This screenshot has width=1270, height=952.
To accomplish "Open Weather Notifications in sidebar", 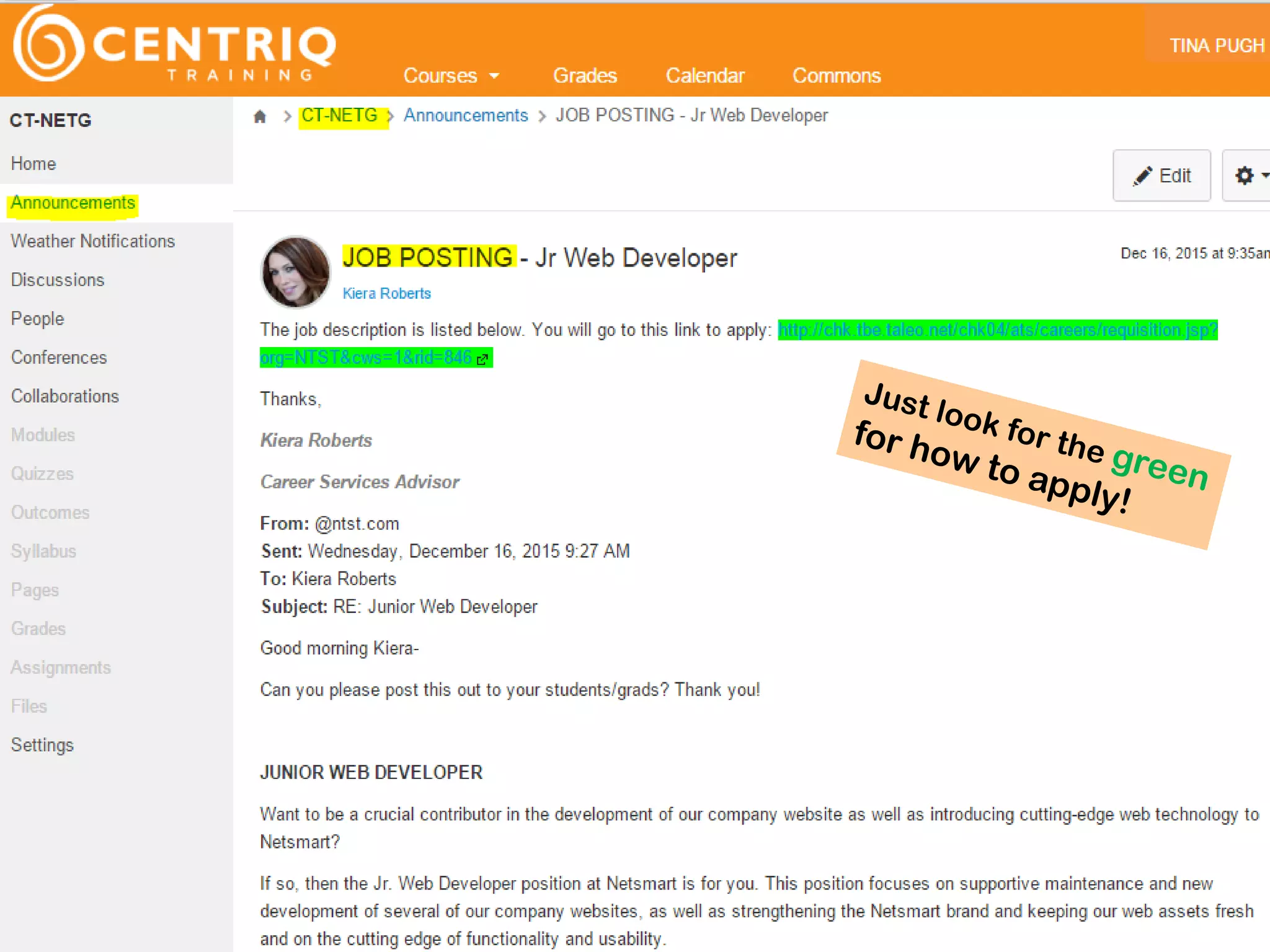I will [x=93, y=241].
